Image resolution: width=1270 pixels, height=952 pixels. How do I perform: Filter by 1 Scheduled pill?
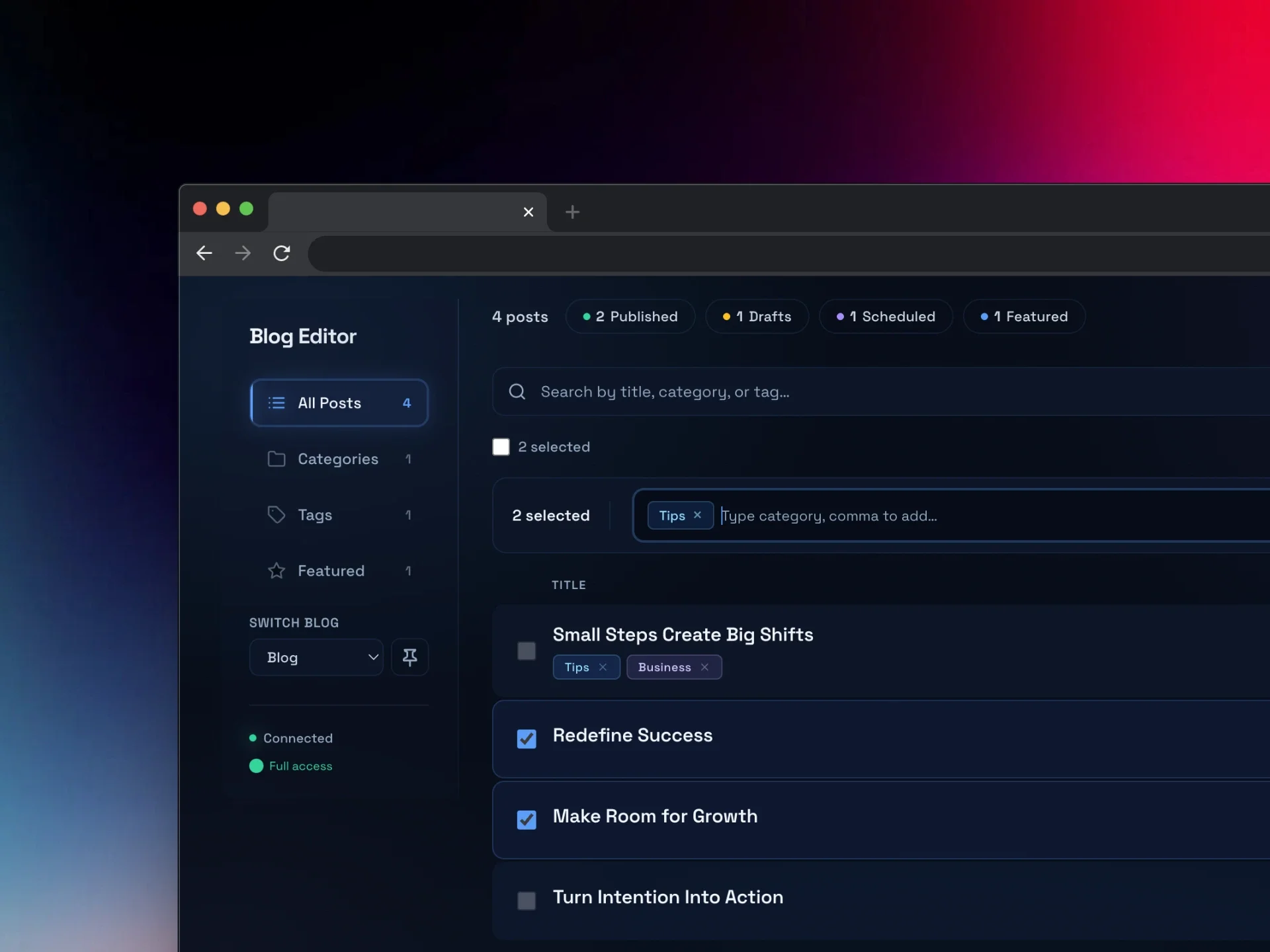tap(885, 317)
